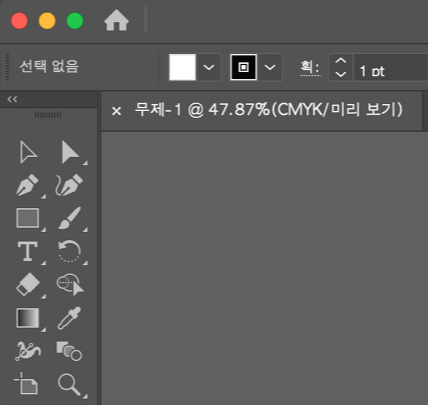Open the fill color dropdown arrow
This screenshot has height=405, width=428.
click(x=209, y=67)
